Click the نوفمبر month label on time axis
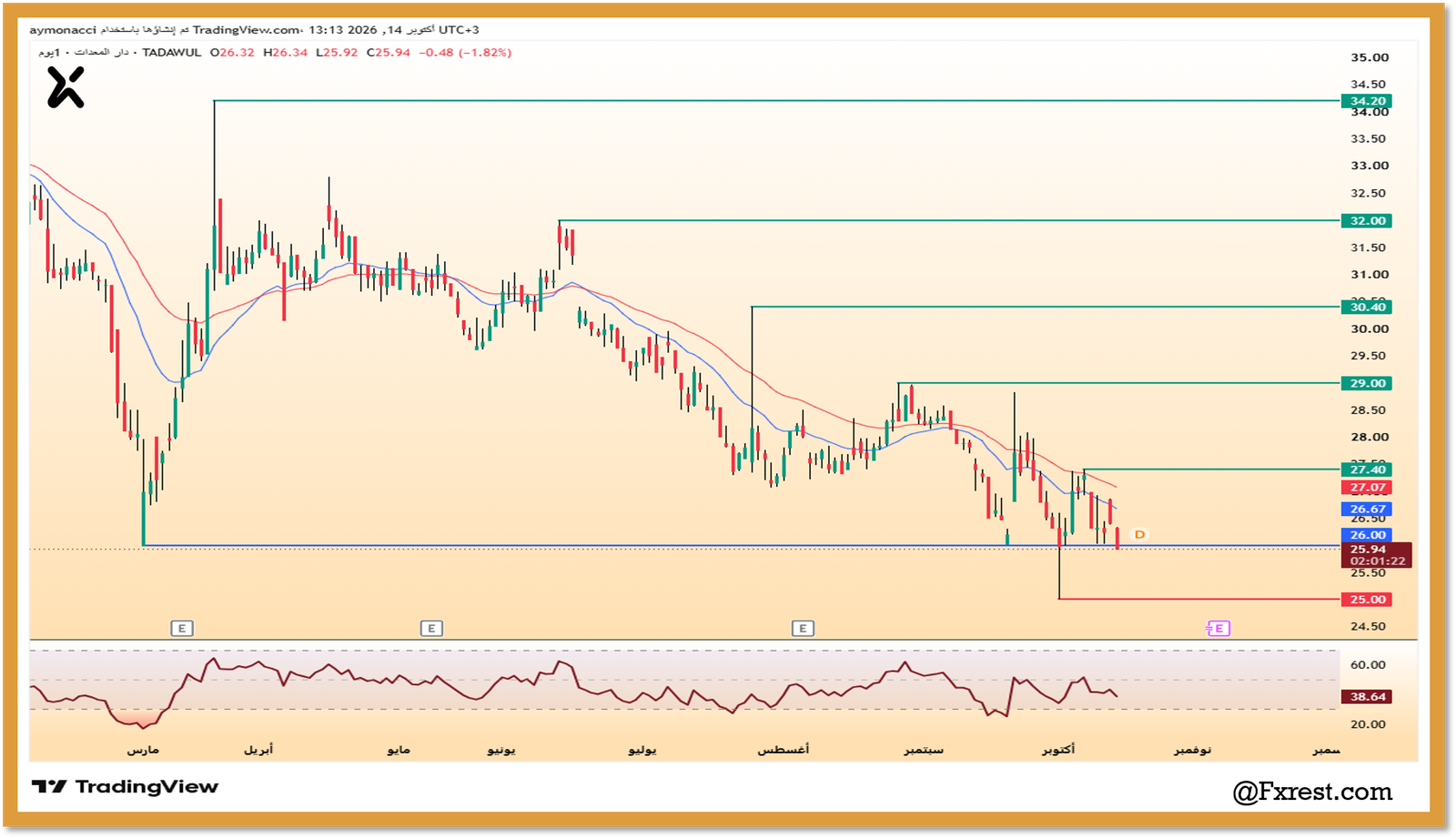The image size is (1456, 838). pos(1192,750)
